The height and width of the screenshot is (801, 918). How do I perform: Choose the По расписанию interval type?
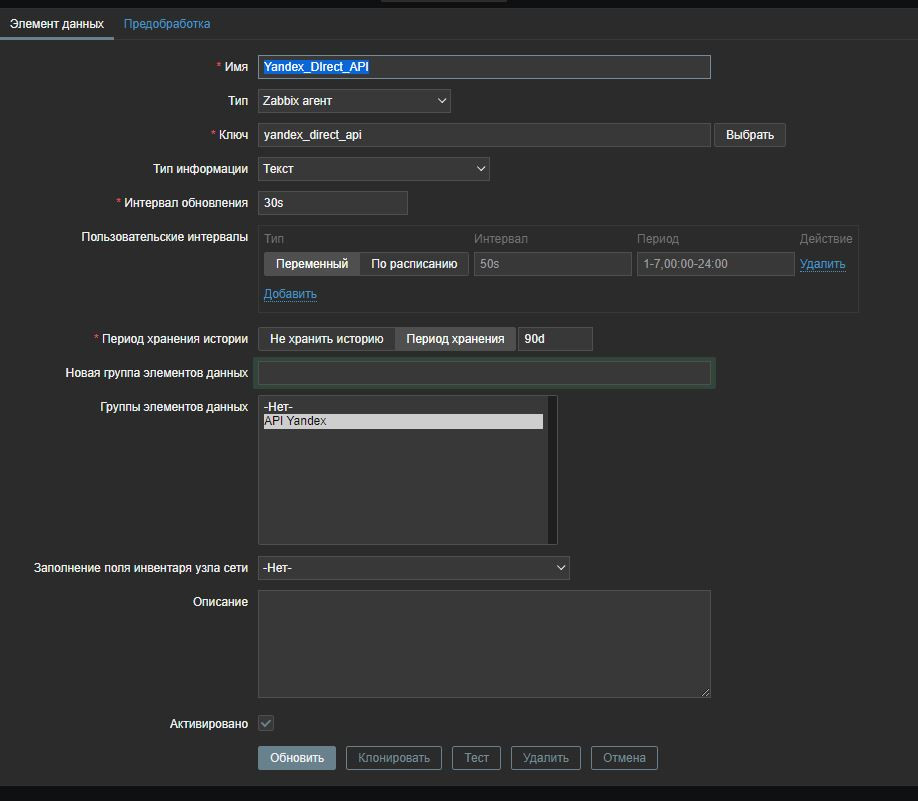(x=414, y=264)
